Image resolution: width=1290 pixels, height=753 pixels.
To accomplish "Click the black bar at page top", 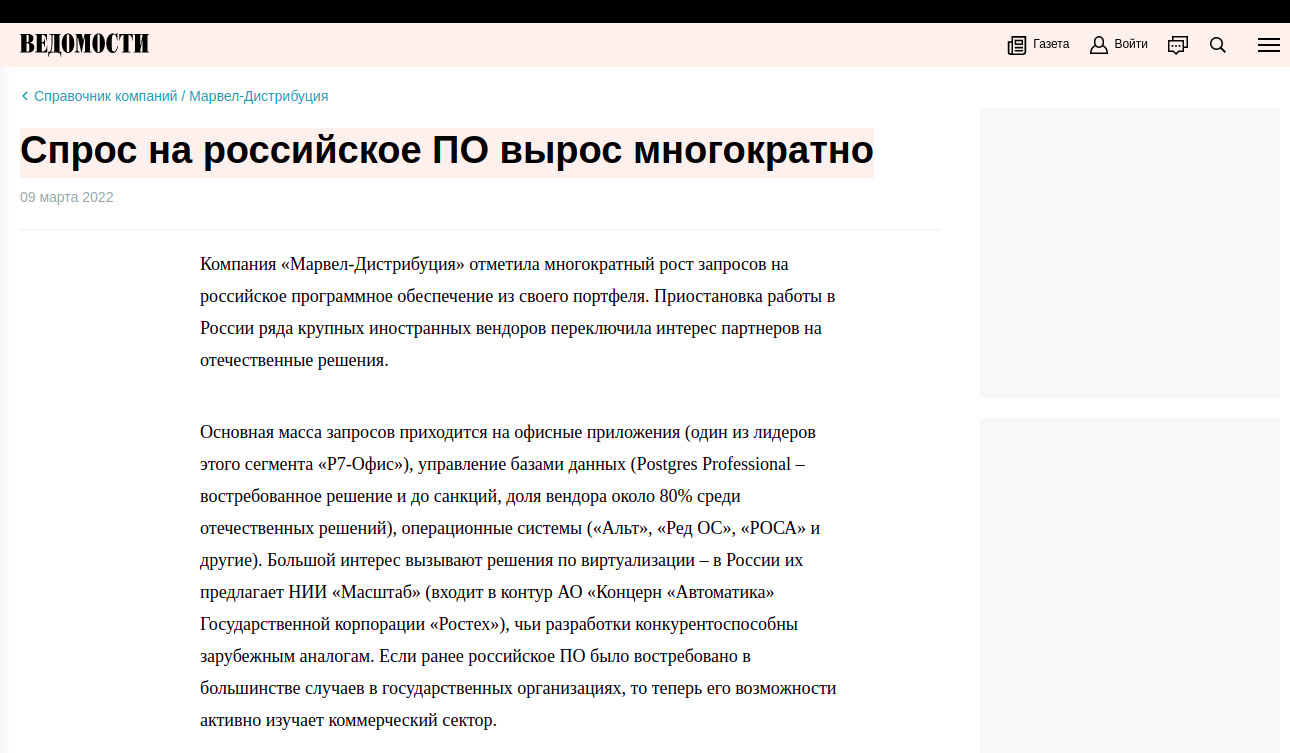I will (x=645, y=11).
